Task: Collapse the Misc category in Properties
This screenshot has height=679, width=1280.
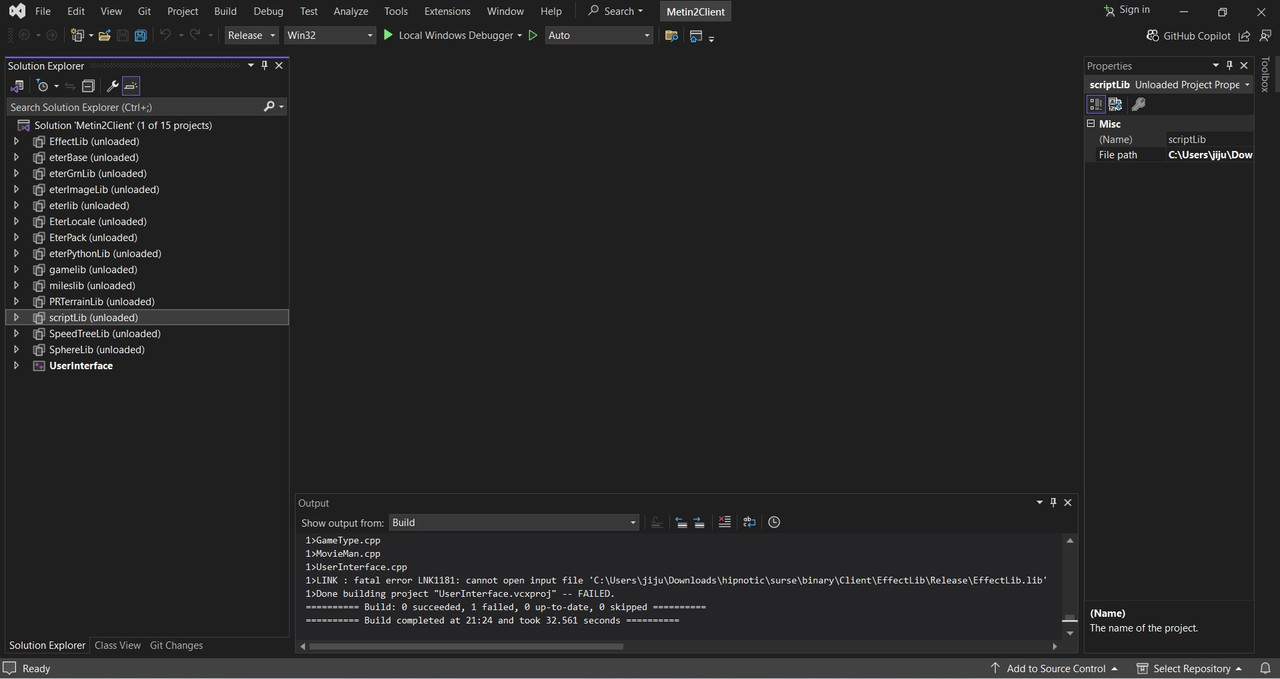Action: [1092, 124]
